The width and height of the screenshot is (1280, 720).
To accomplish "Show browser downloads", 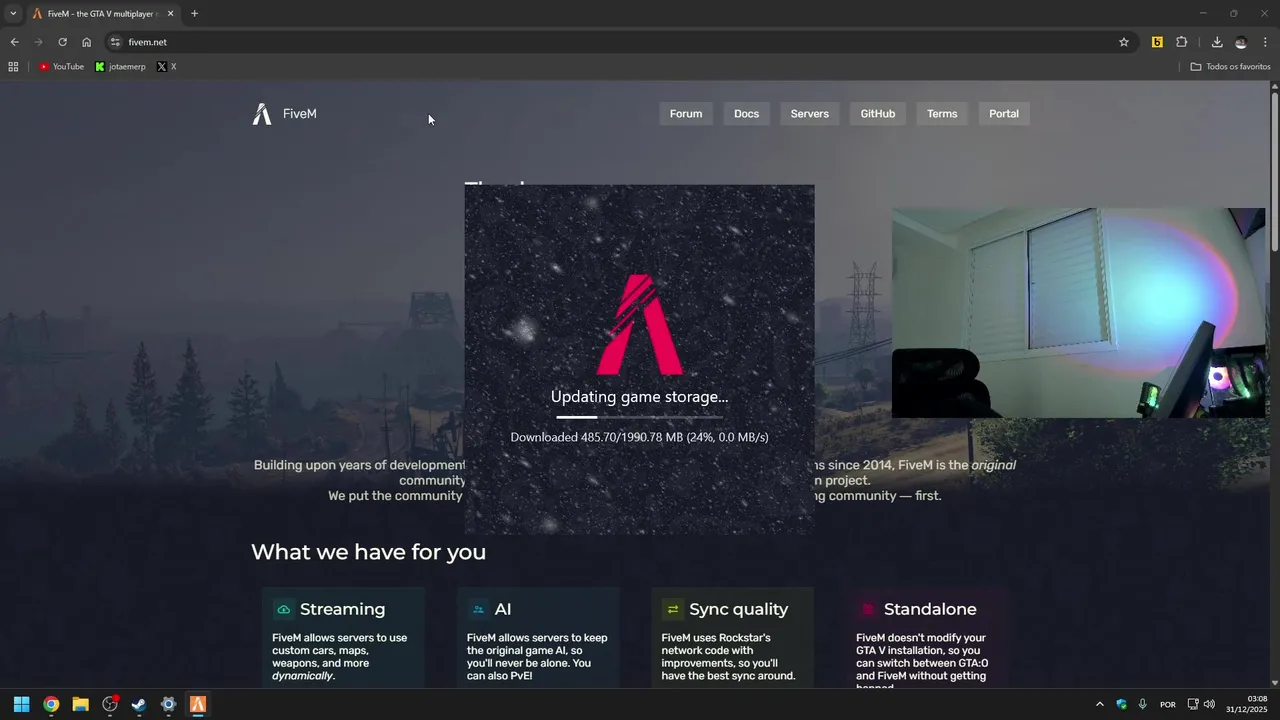I will coord(1217,42).
